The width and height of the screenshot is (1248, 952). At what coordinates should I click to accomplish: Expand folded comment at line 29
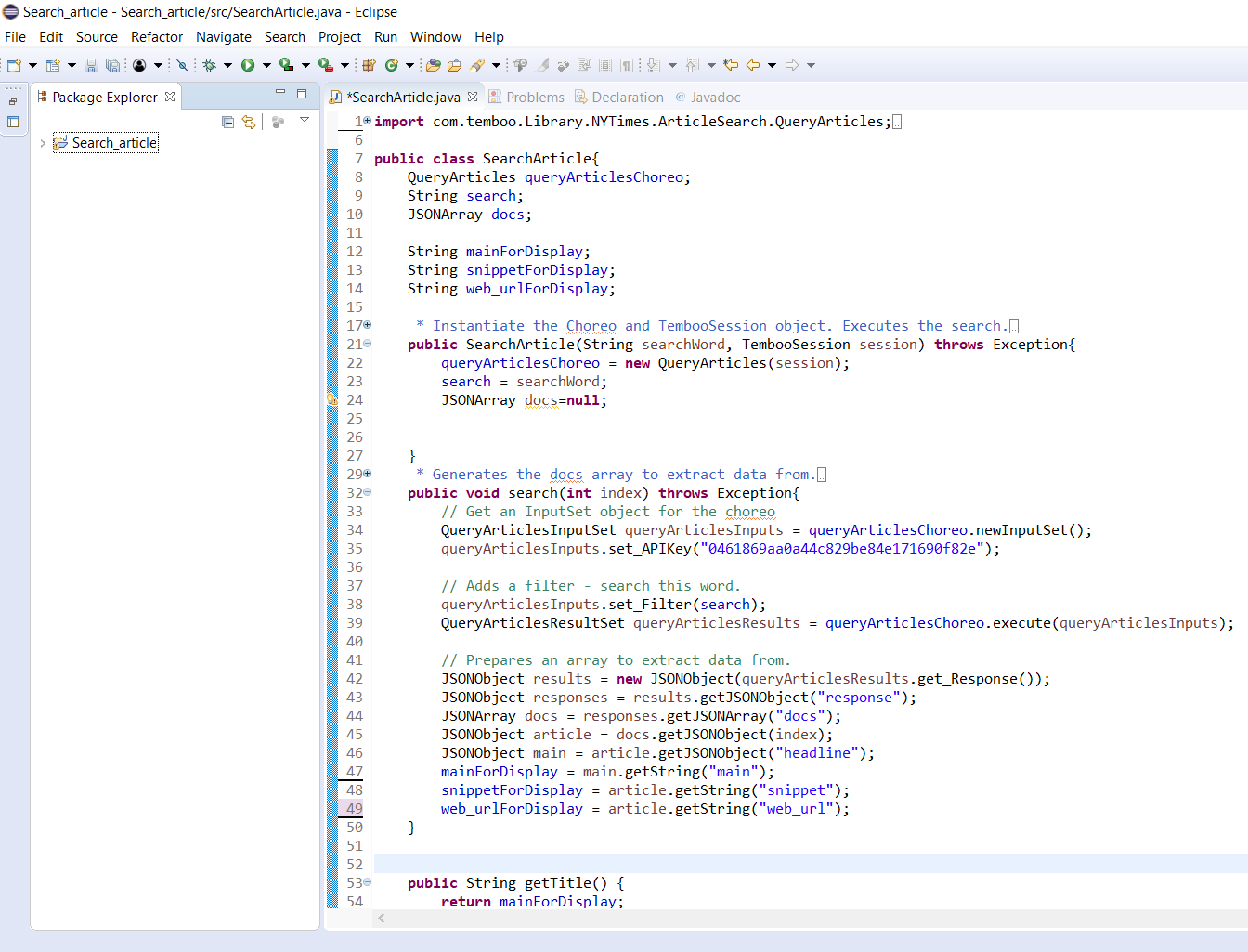368,474
